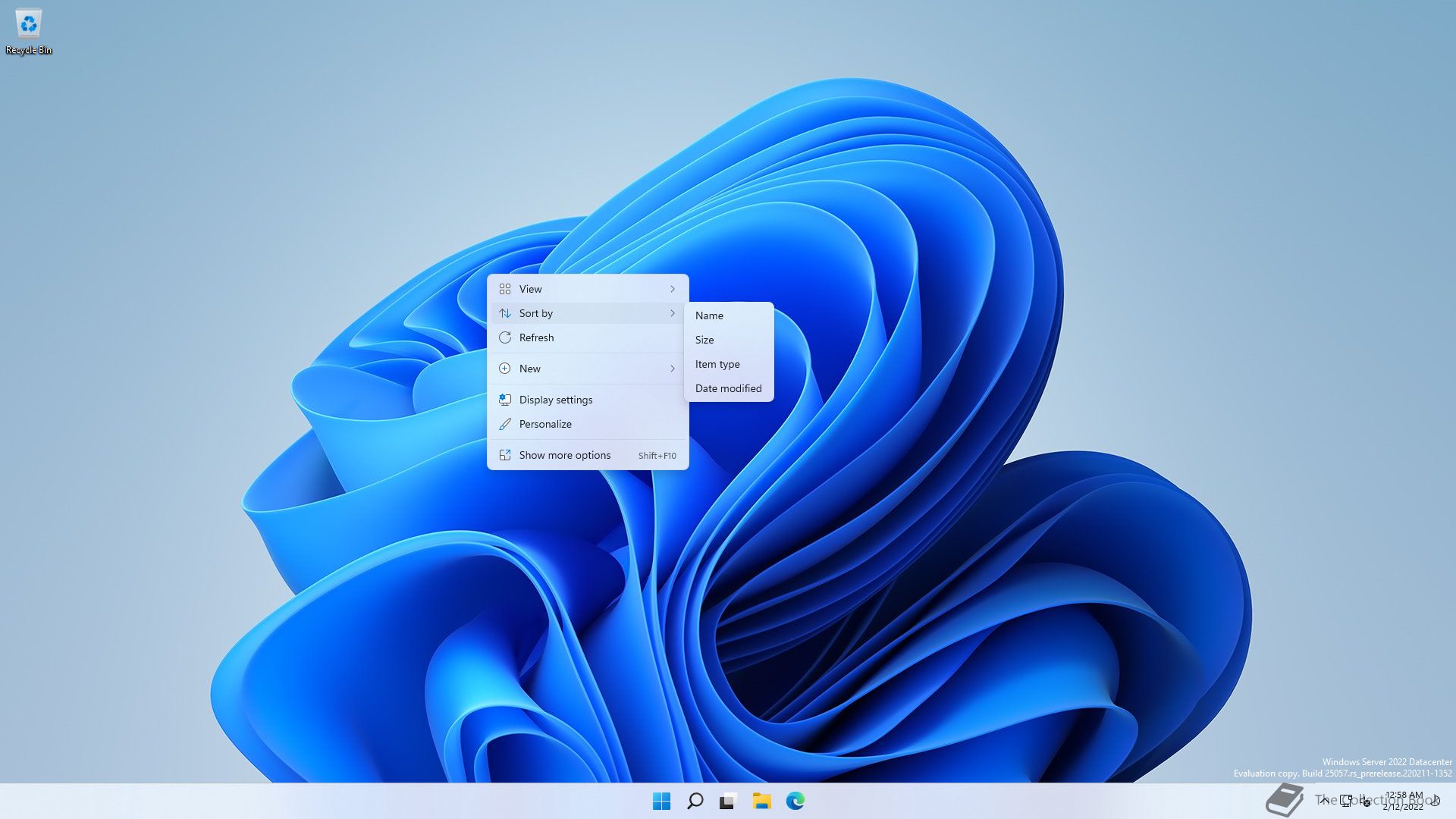1456x819 pixels.
Task: Open taskbar Search magnifier
Action: (695, 801)
